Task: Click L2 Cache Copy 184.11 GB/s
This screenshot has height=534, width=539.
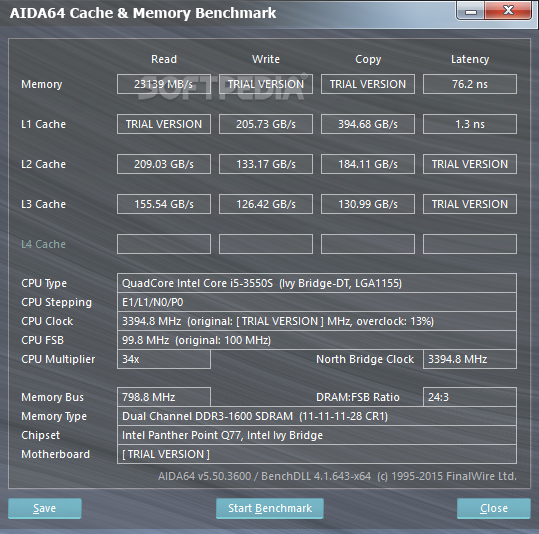Action: tap(368, 164)
